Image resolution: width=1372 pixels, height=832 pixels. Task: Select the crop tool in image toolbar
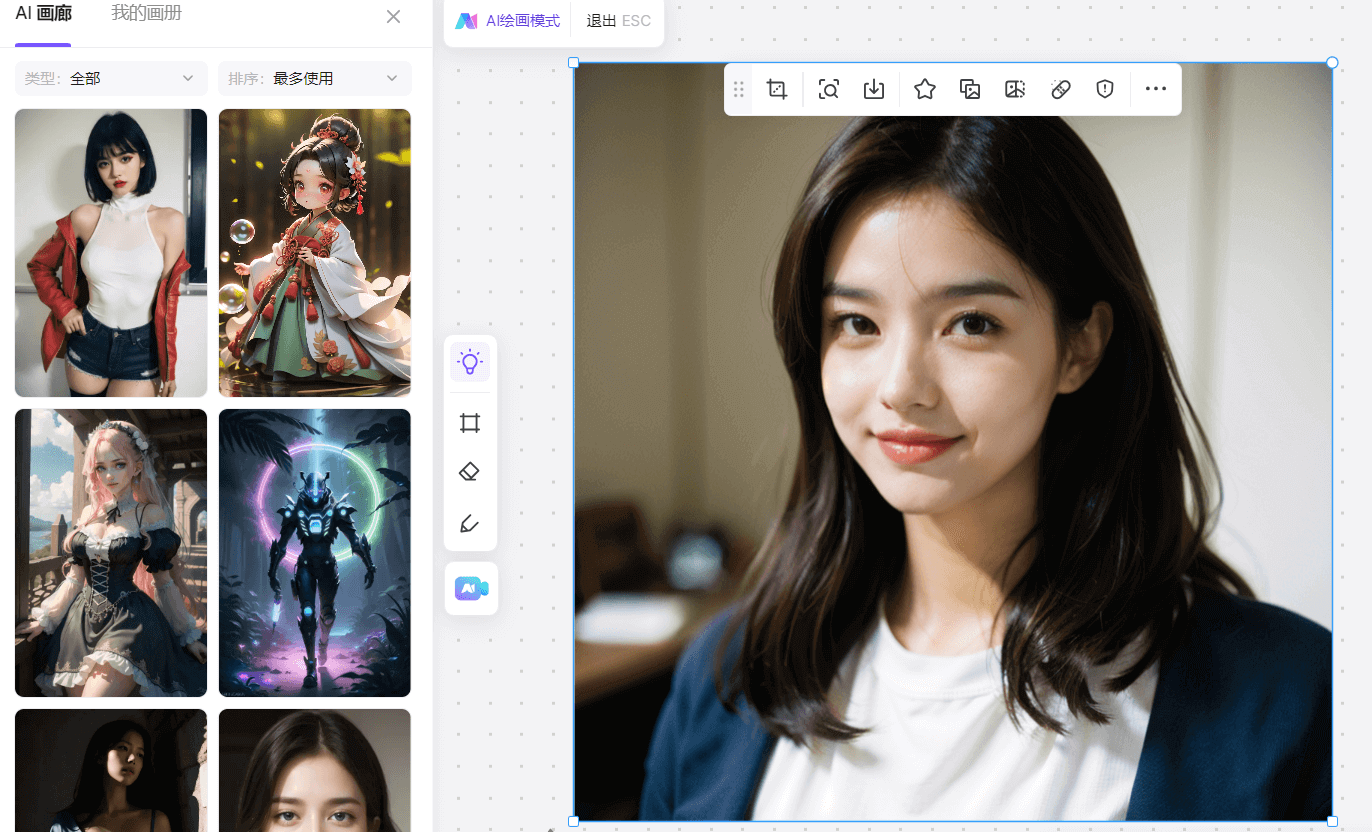point(777,89)
